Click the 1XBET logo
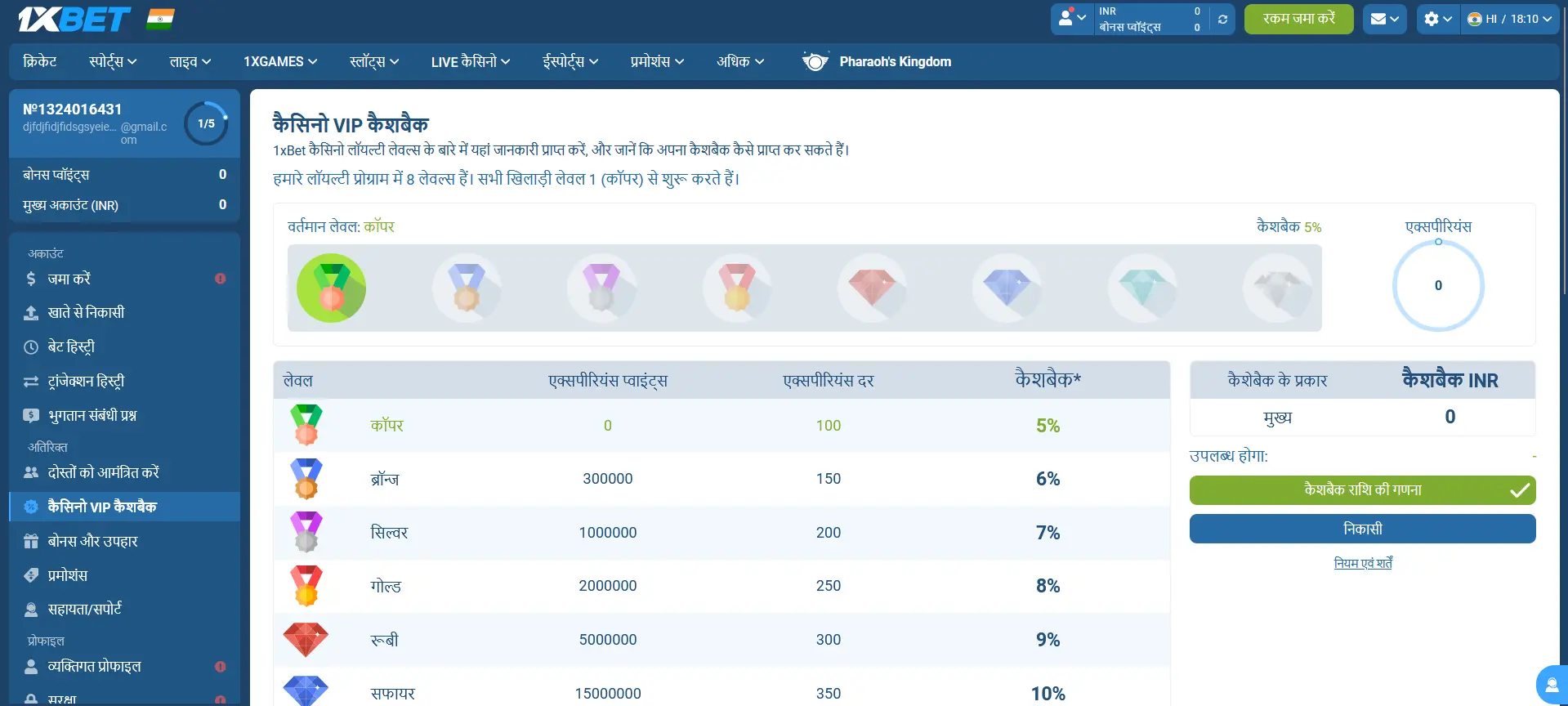This screenshot has height=706, width=1568. tap(74, 20)
